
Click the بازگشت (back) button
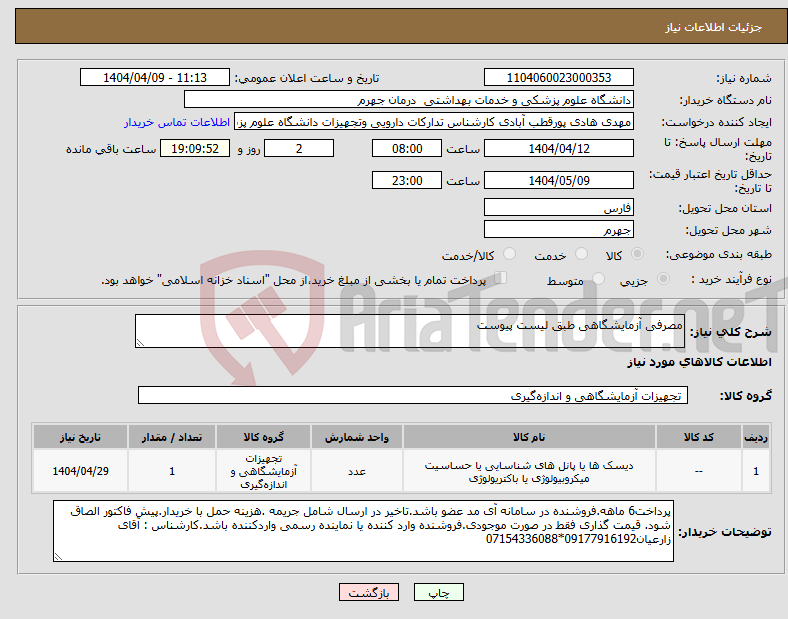369,592
